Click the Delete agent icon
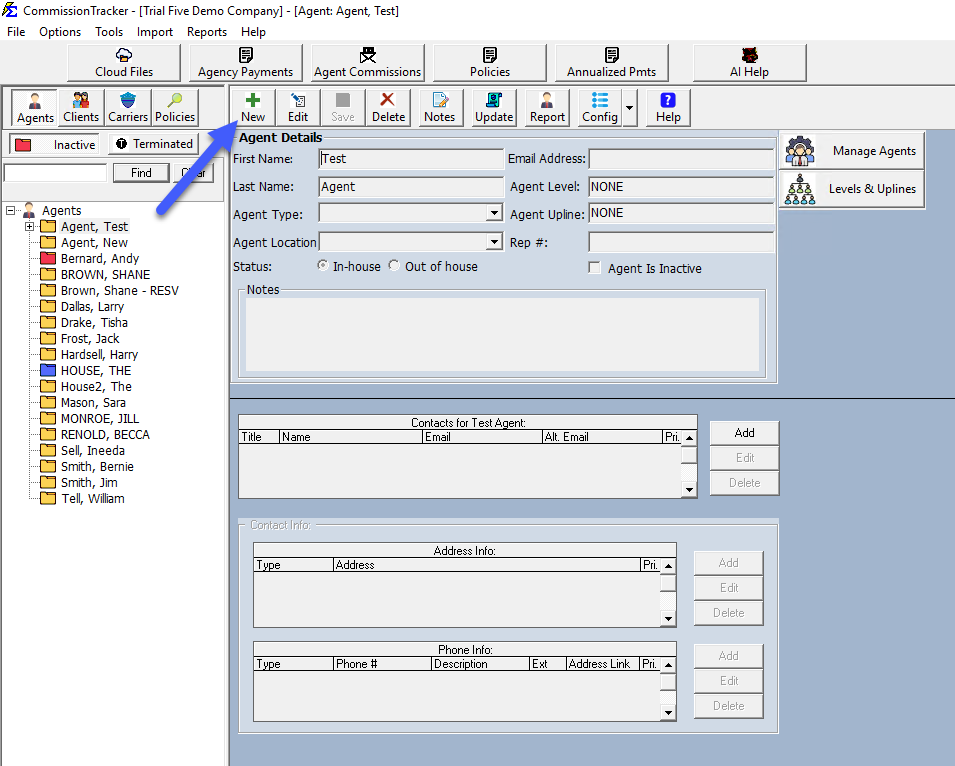Image resolution: width=955 pixels, height=766 pixels. pyautogui.click(x=388, y=107)
